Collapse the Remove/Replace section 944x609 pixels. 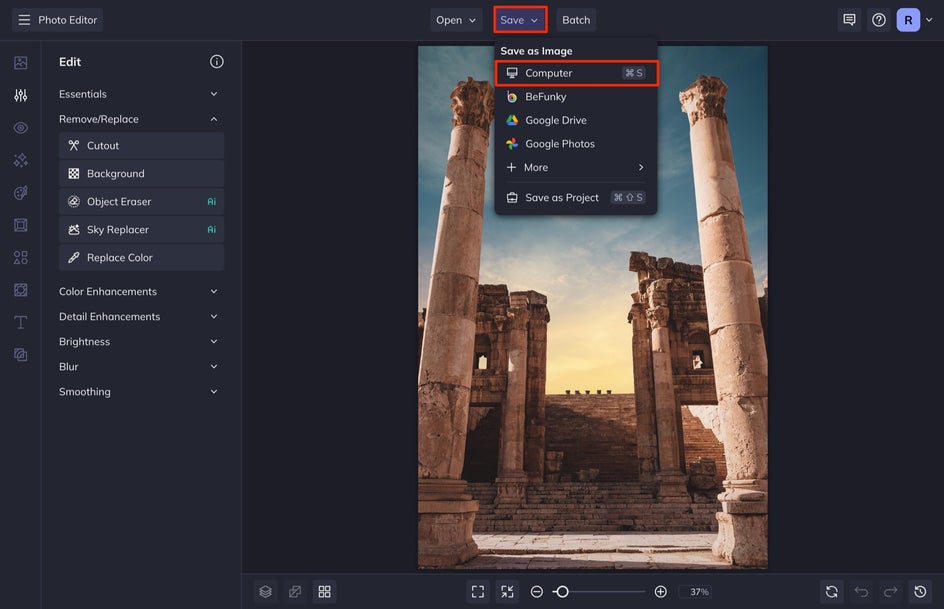[141, 119]
